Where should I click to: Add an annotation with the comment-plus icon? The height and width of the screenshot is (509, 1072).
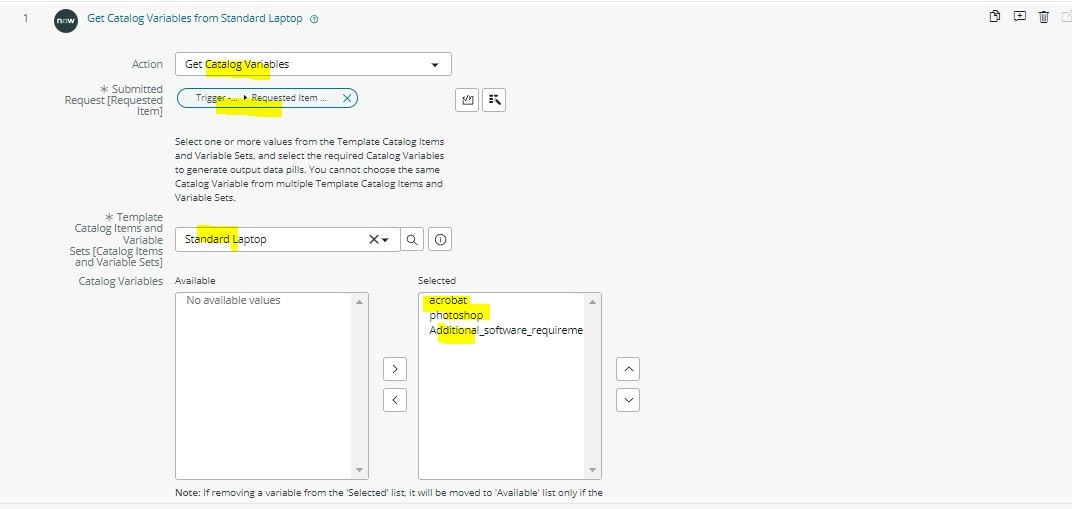[1019, 17]
